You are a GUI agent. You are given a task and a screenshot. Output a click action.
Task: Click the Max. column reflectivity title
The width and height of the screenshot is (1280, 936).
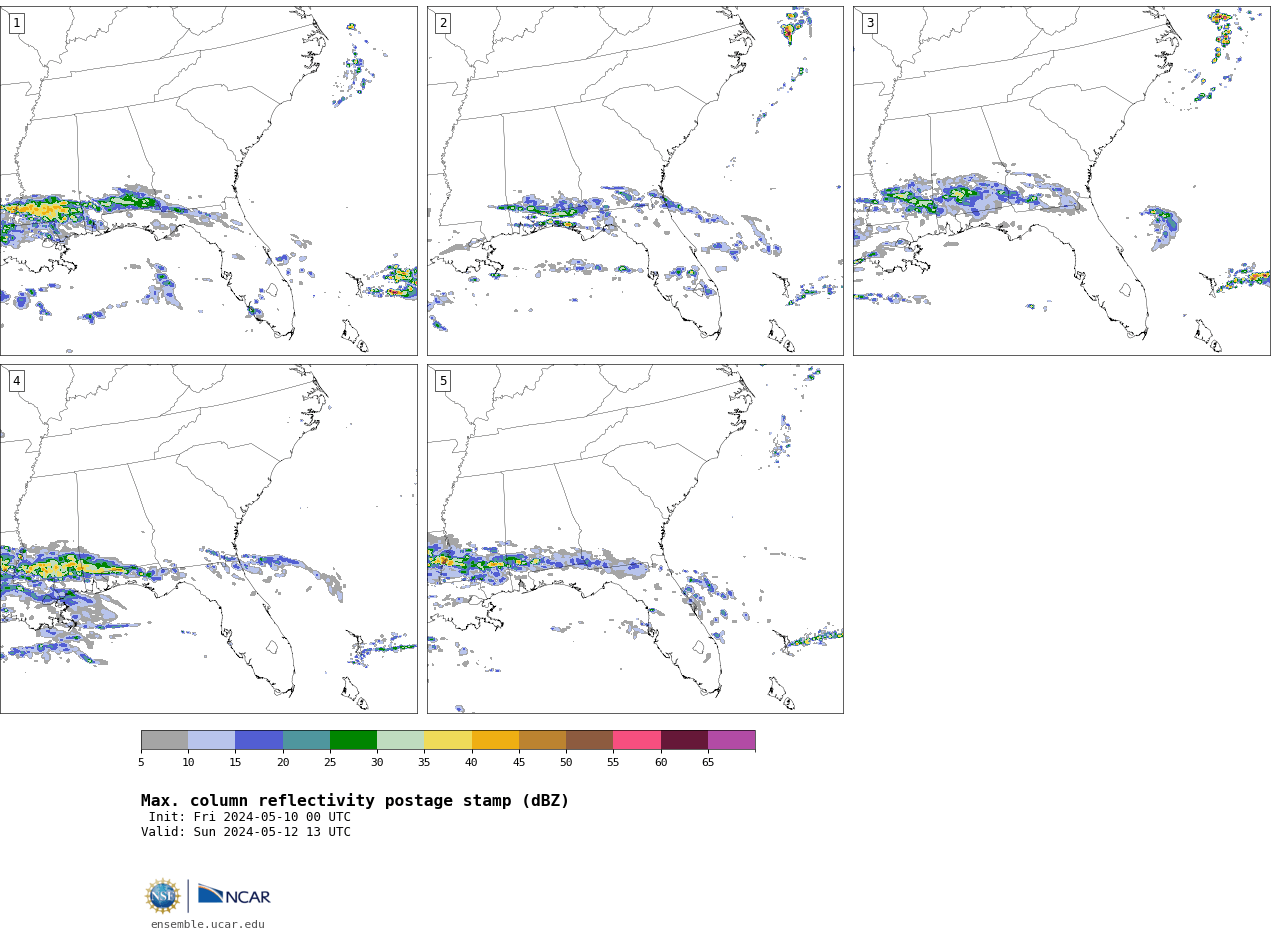click(x=355, y=801)
